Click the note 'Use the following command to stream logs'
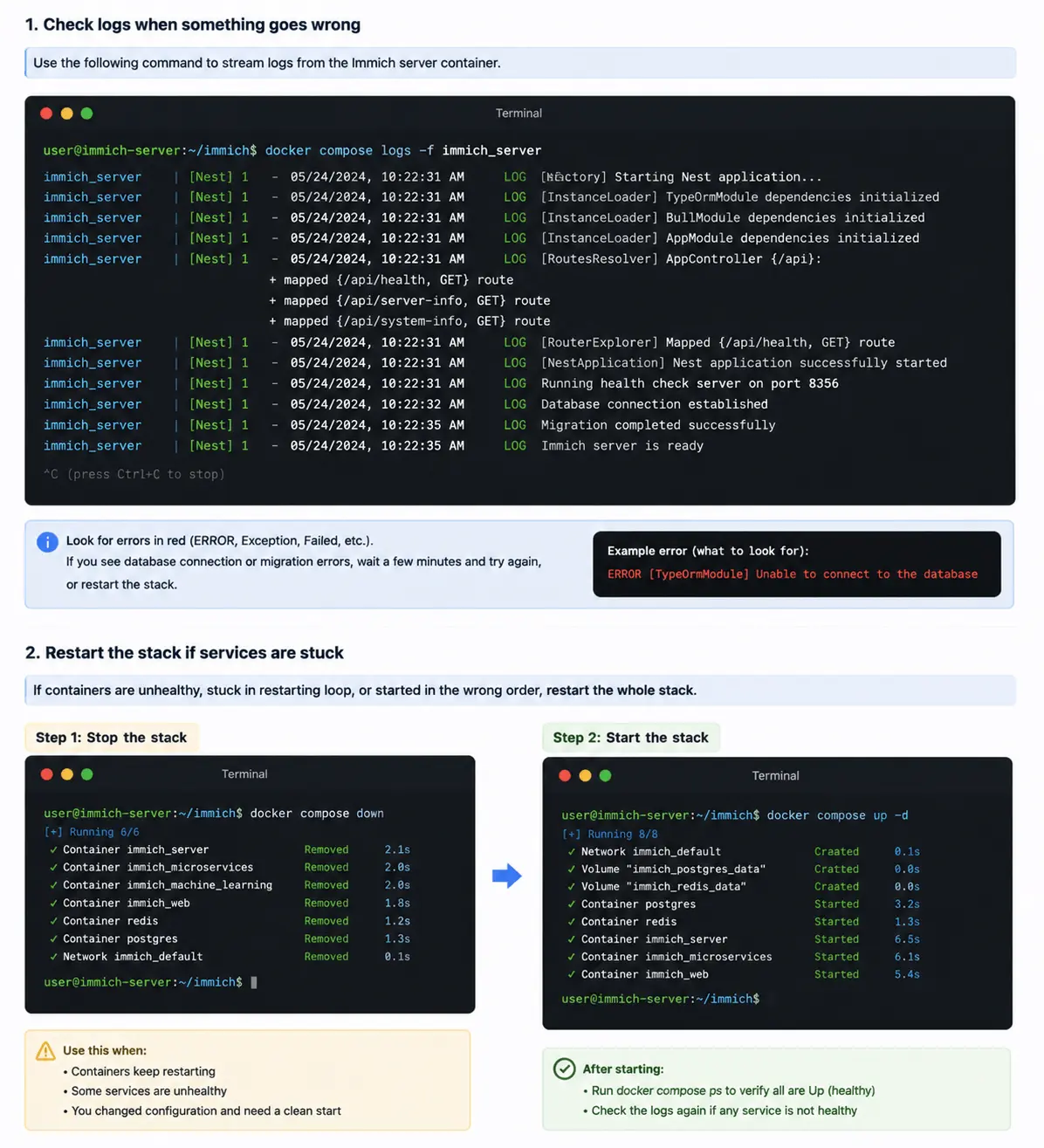 point(520,63)
